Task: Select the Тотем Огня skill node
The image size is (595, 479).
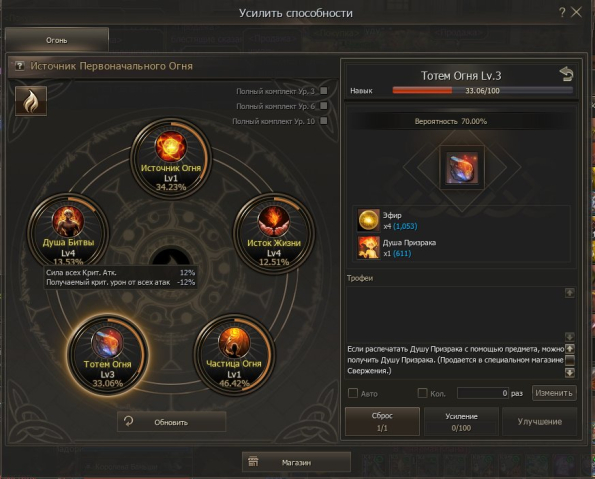Action: click(107, 355)
